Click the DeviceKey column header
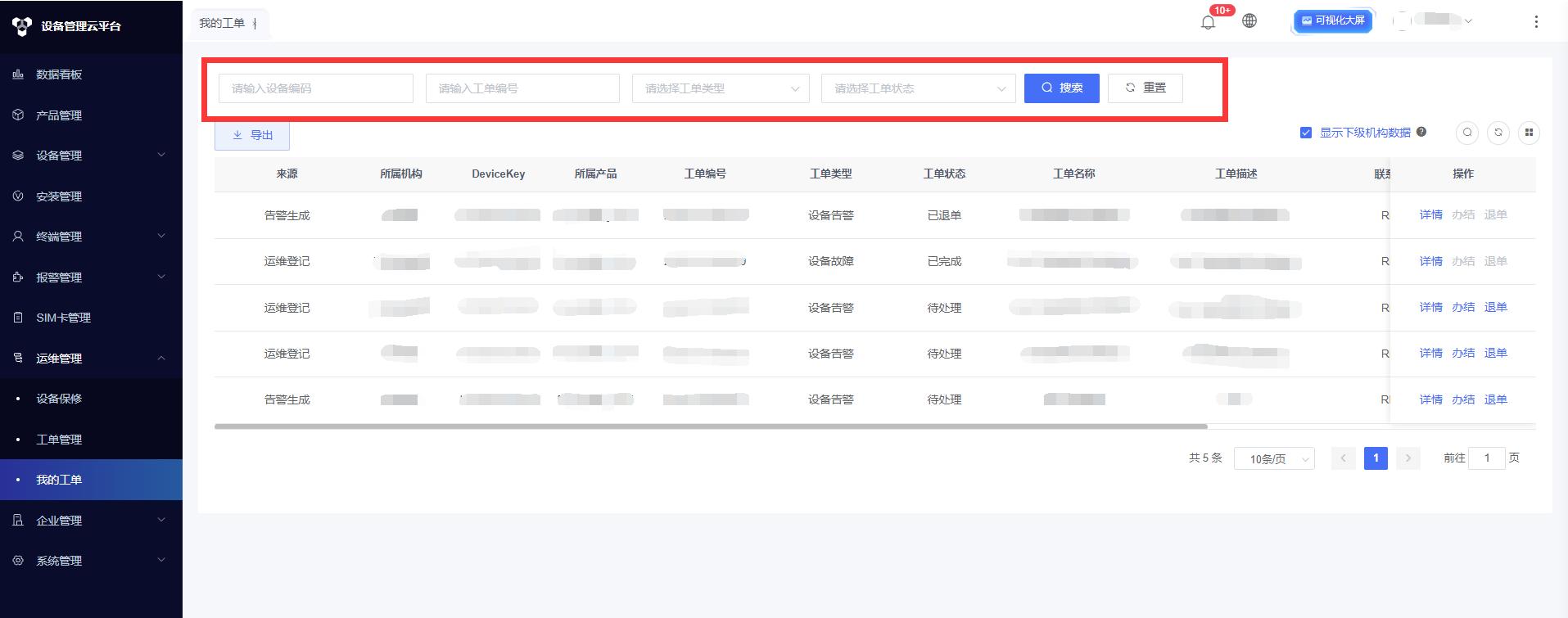 click(498, 174)
